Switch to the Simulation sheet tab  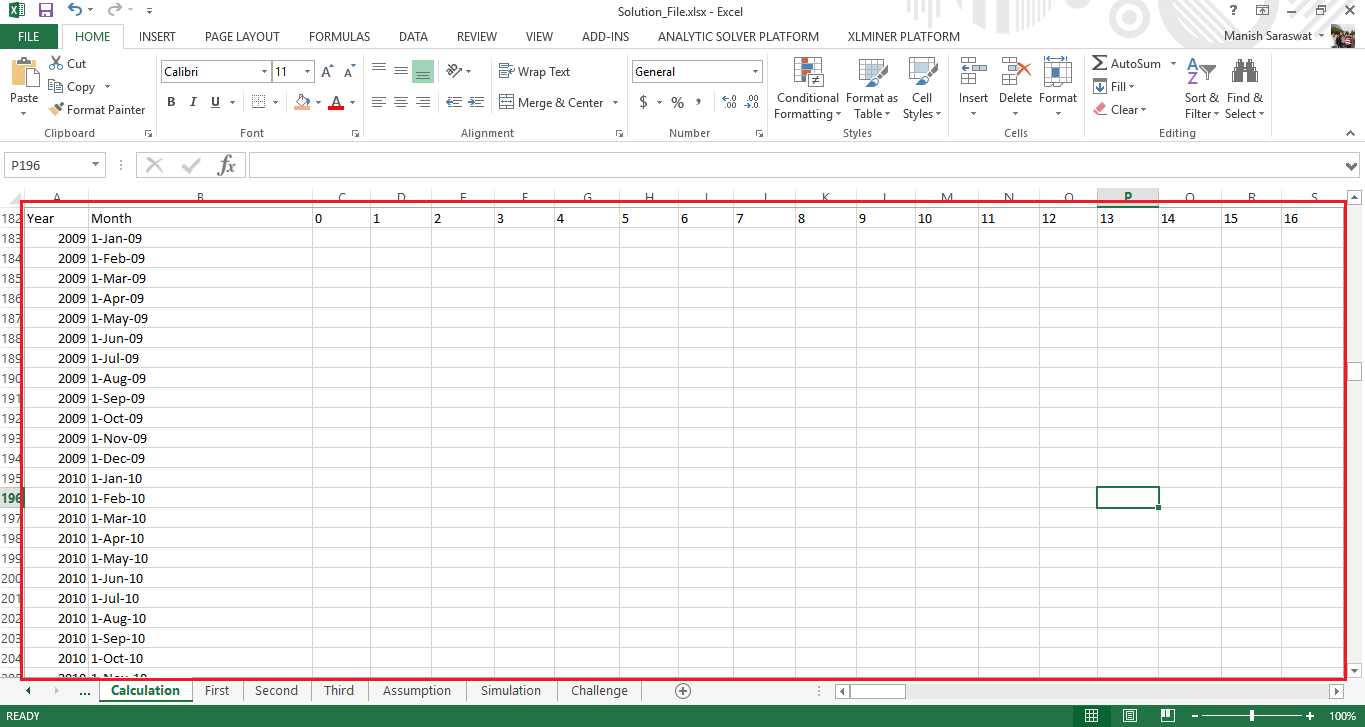(510, 691)
